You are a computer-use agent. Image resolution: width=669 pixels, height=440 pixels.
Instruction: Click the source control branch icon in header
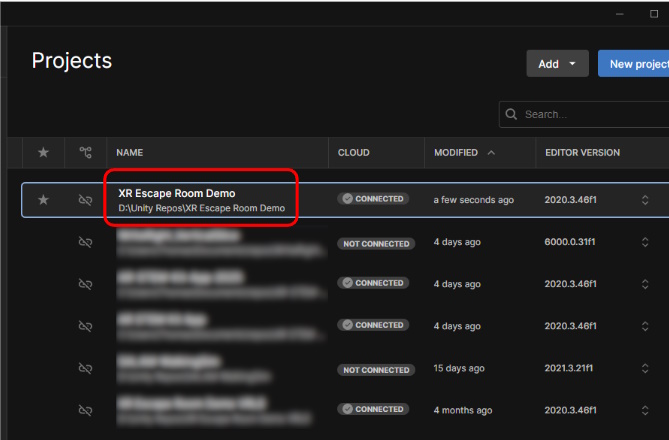85,152
